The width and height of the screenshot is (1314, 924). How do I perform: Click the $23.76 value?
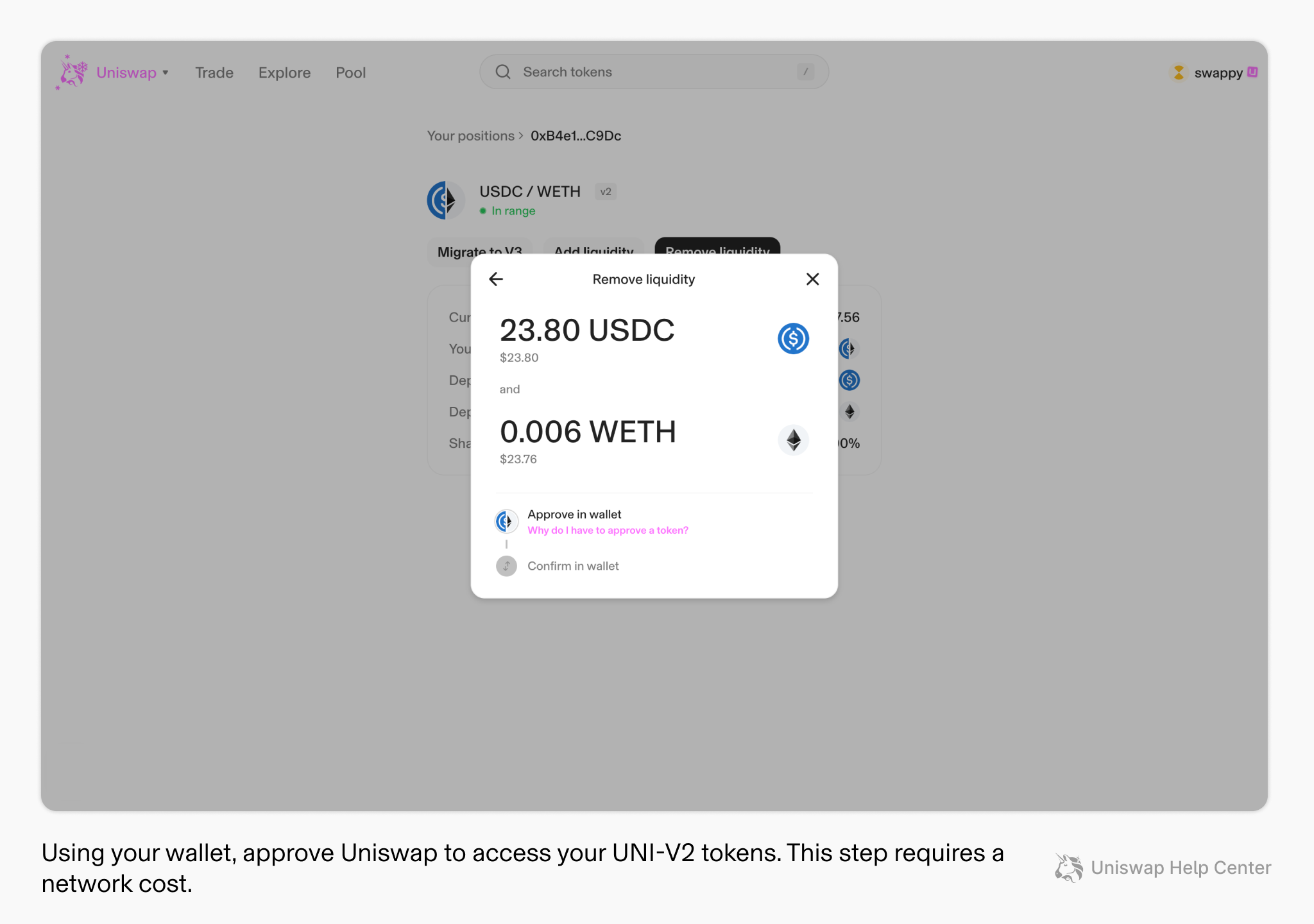pyautogui.click(x=518, y=459)
